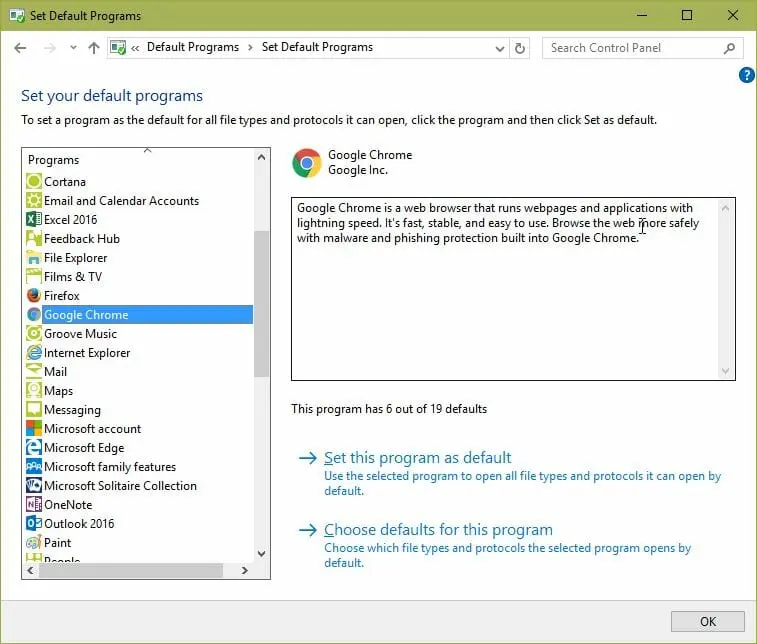Click Control Panel icon in address bar
The width and height of the screenshot is (757, 644).
118,47
